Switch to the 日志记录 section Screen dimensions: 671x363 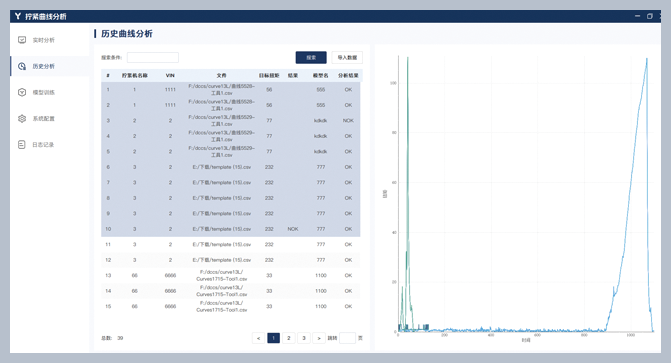(x=43, y=145)
